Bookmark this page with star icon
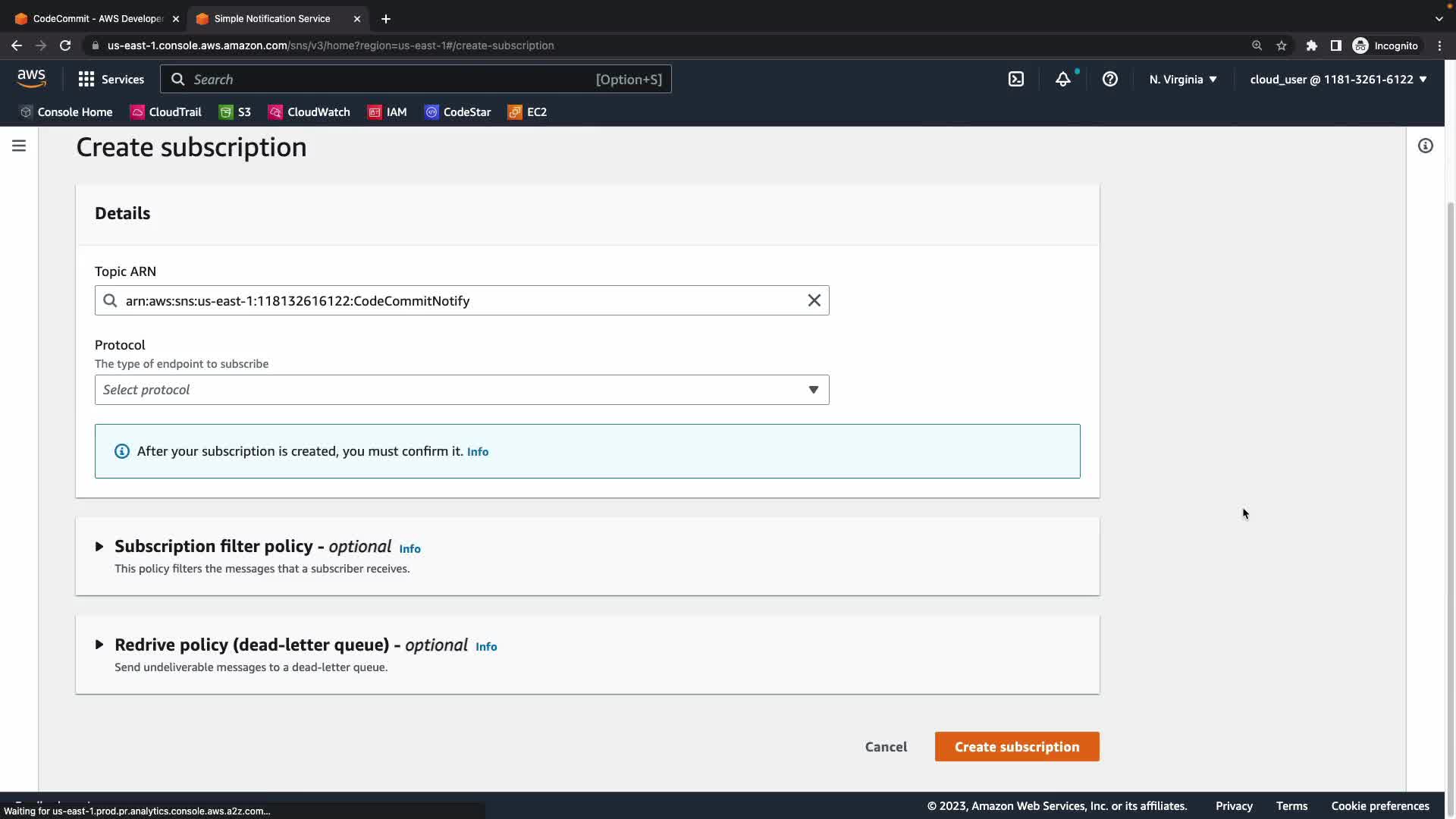Viewport: 1456px width, 819px height. tap(1281, 45)
